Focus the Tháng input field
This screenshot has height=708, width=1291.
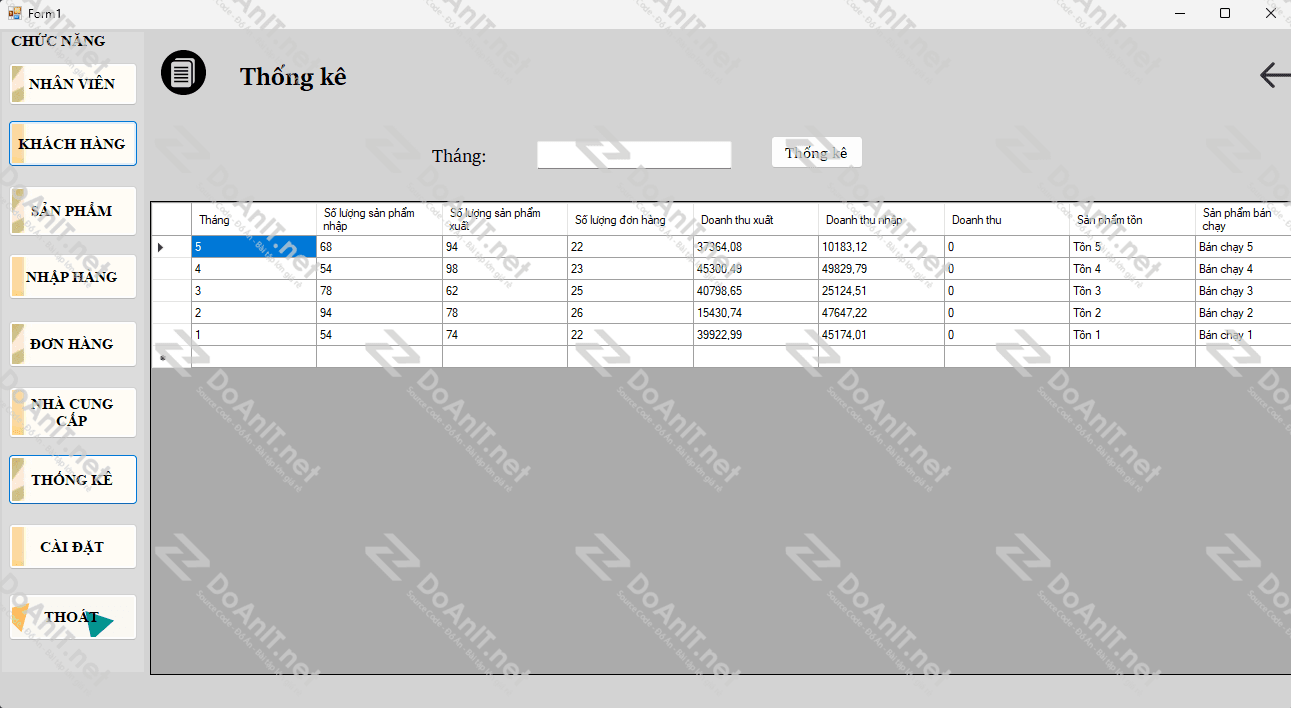pyautogui.click(x=634, y=155)
